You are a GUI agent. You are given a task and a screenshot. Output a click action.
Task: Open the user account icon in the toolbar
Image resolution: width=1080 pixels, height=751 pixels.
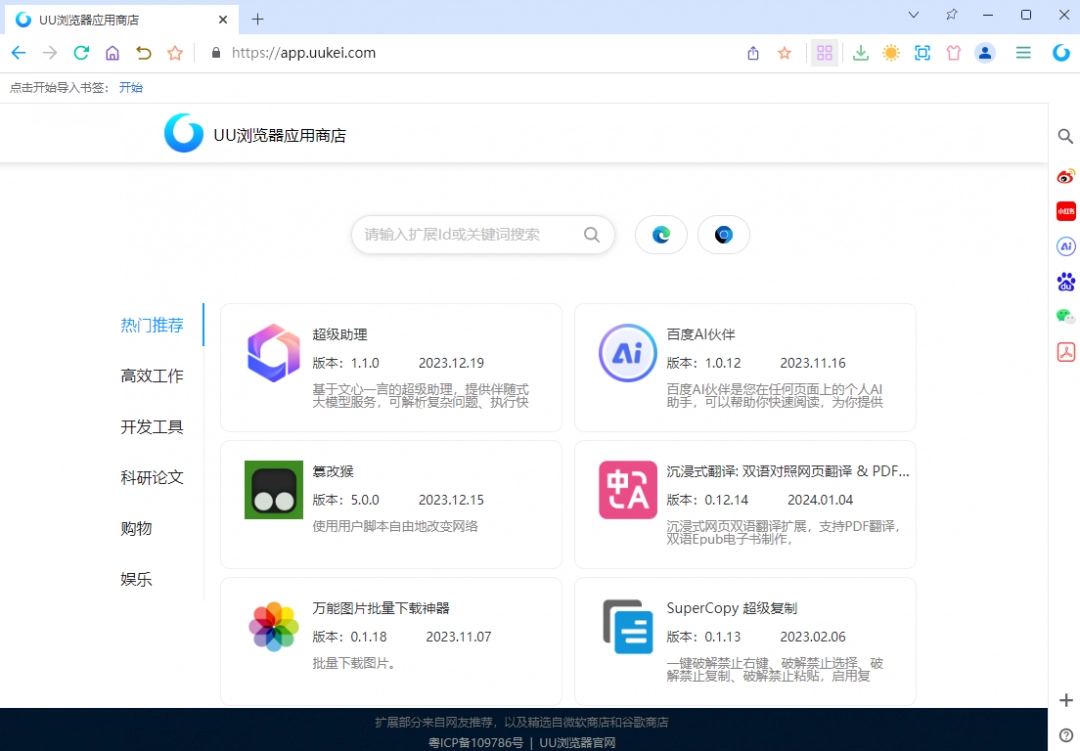coord(985,53)
